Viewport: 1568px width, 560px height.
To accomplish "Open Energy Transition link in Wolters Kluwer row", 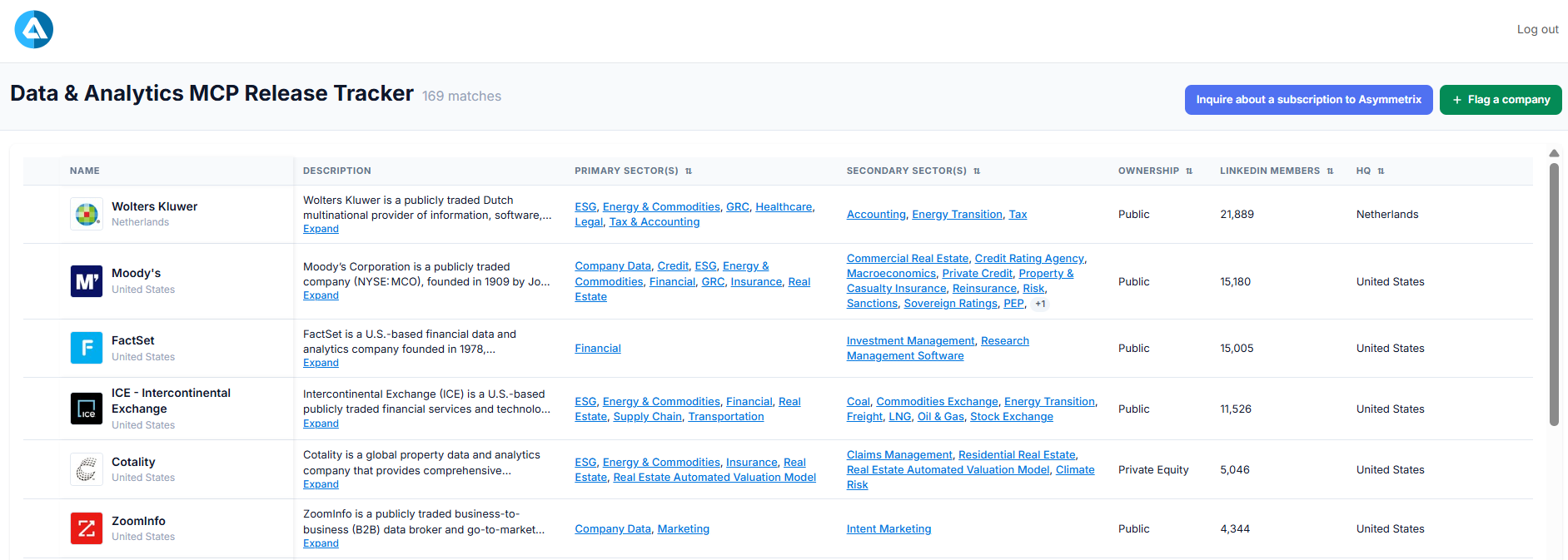I will tap(957, 214).
